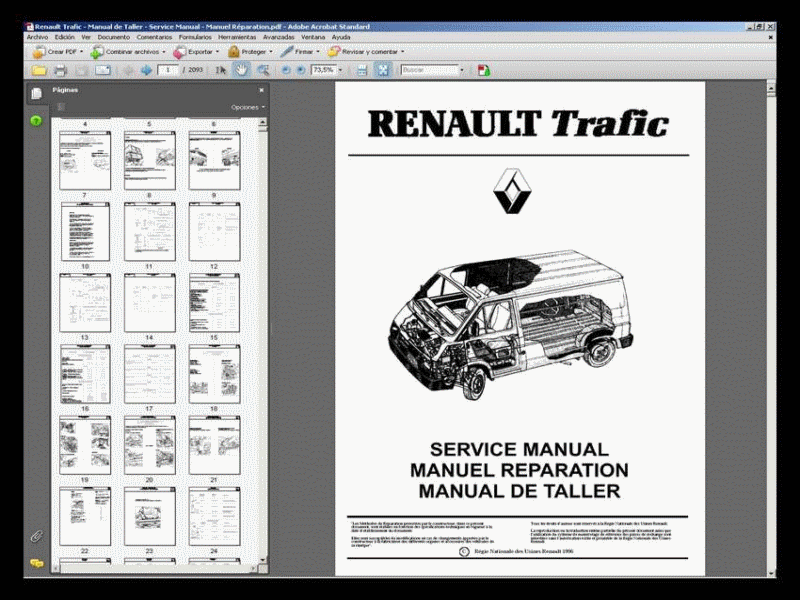Click thumbnails panel scroll up arrow
The height and width of the screenshot is (600, 800).
(263, 122)
